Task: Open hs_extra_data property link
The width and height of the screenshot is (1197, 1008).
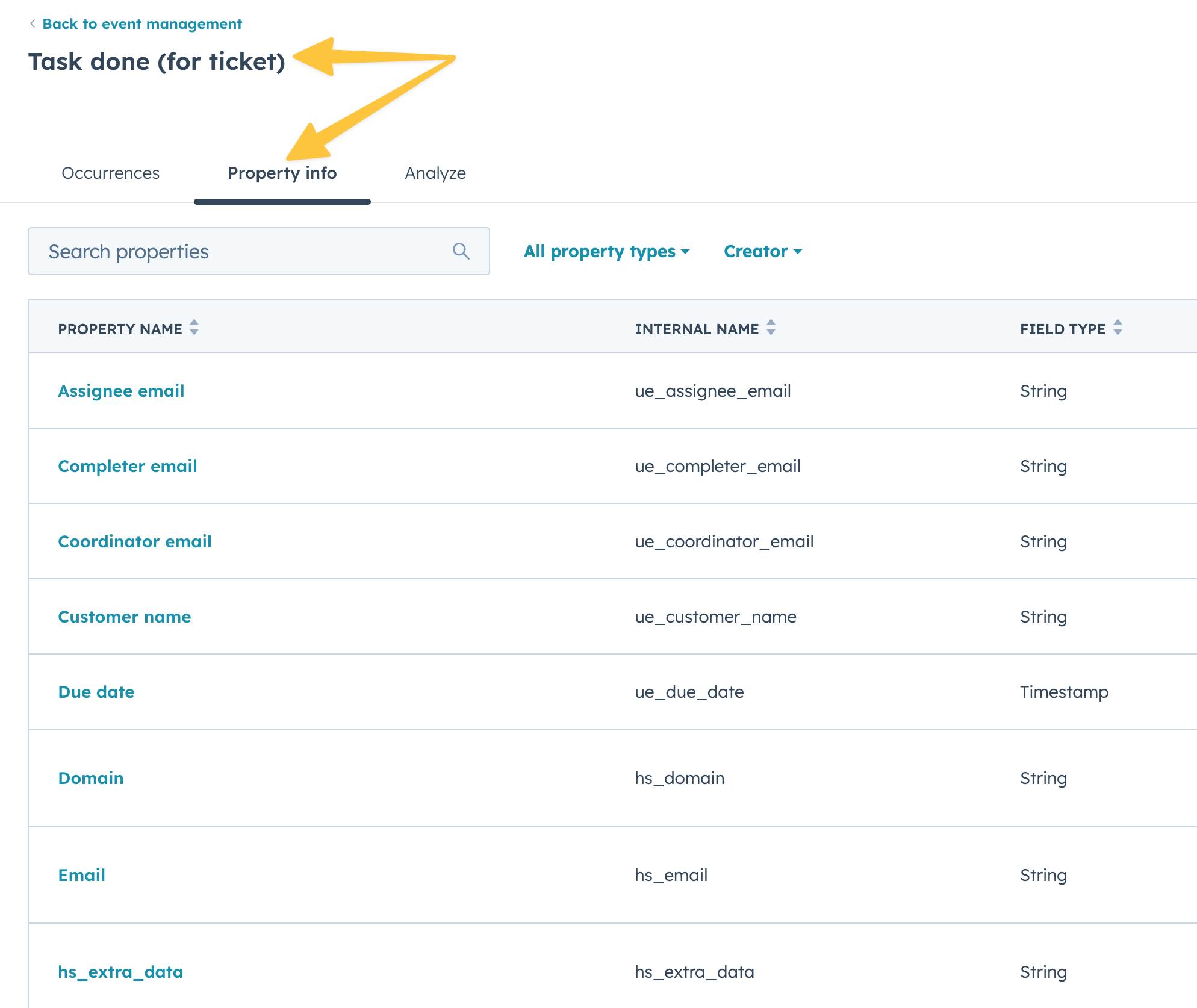Action: point(120,972)
